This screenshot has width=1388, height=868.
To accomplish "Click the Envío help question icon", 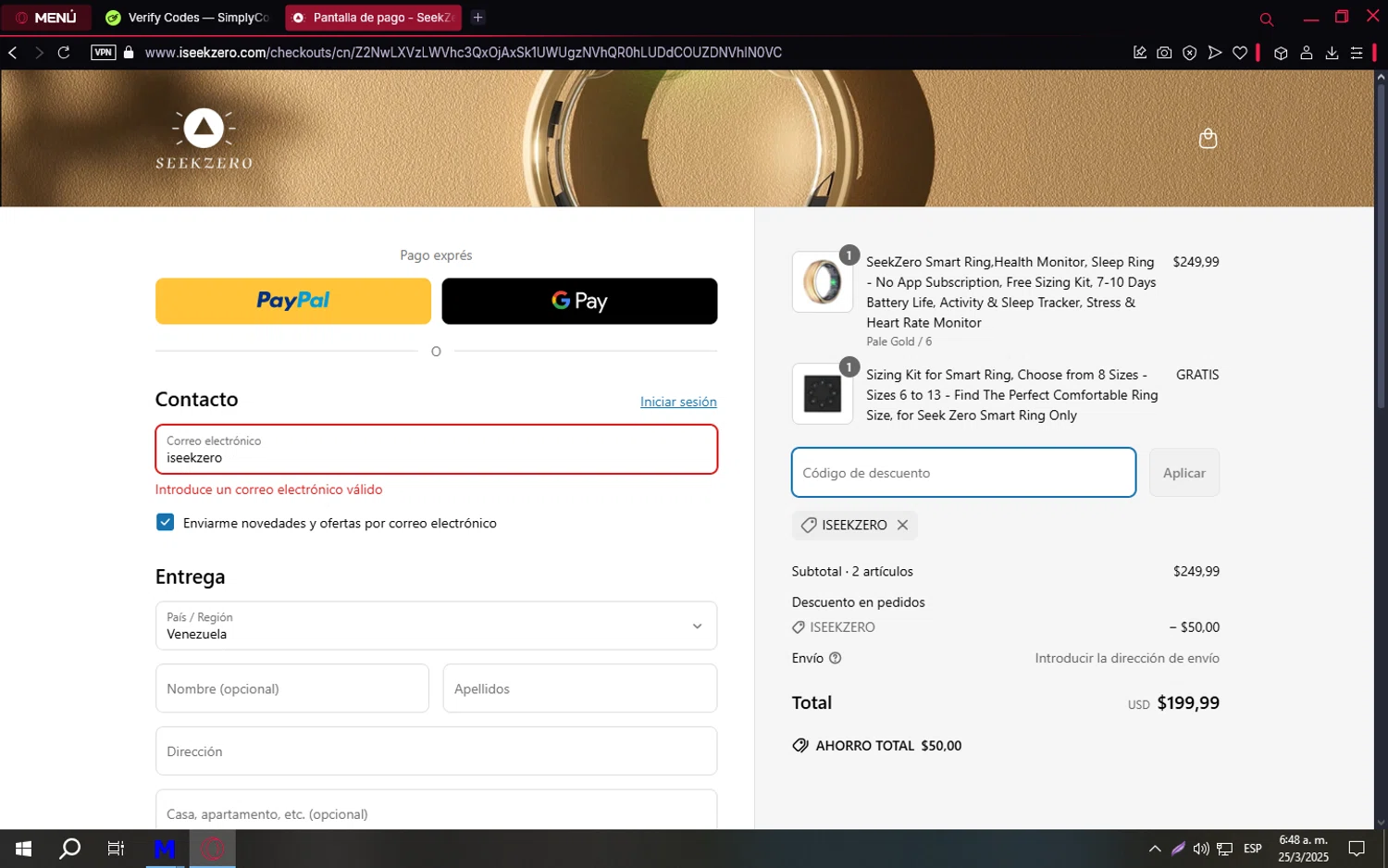I will 836,658.
